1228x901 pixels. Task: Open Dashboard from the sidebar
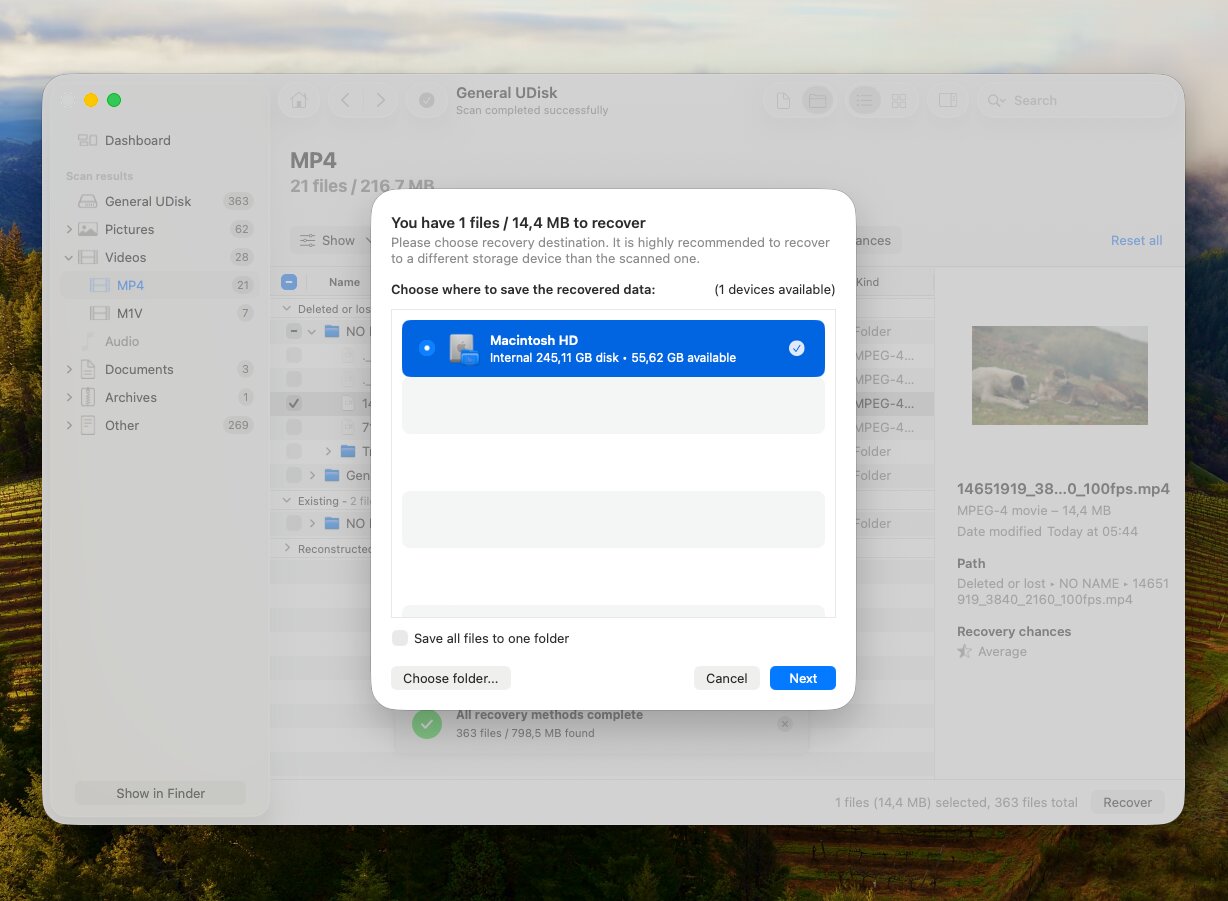[138, 141]
